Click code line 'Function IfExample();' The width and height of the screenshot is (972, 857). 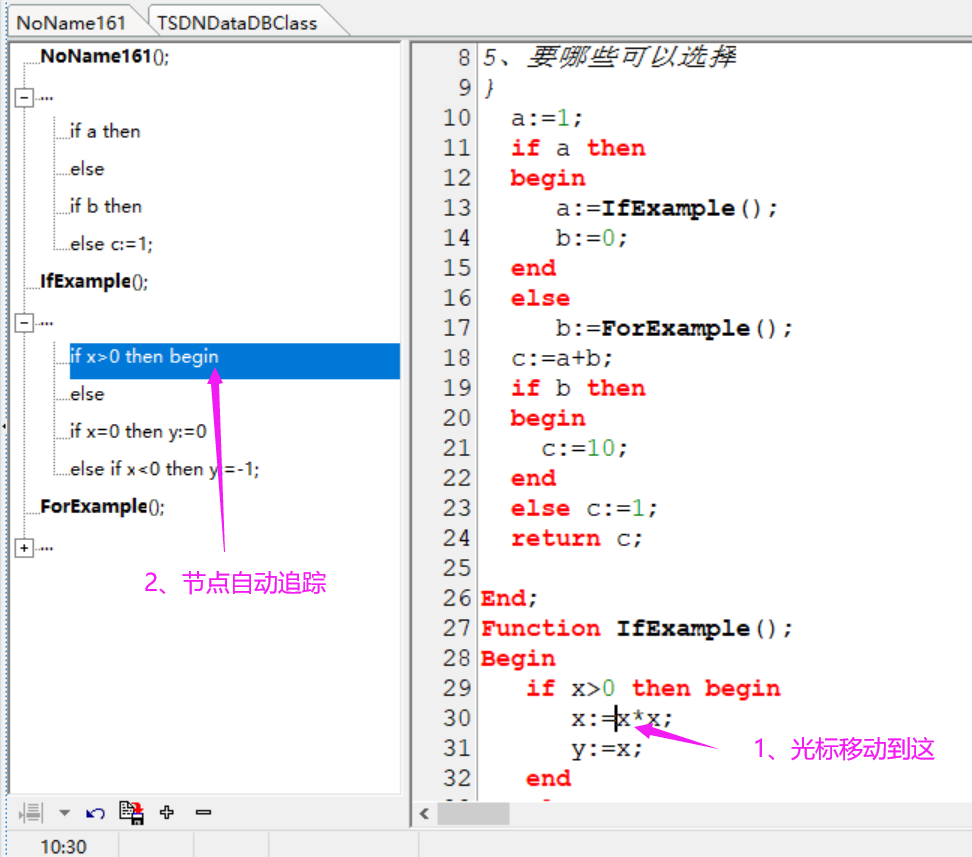point(637,629)
